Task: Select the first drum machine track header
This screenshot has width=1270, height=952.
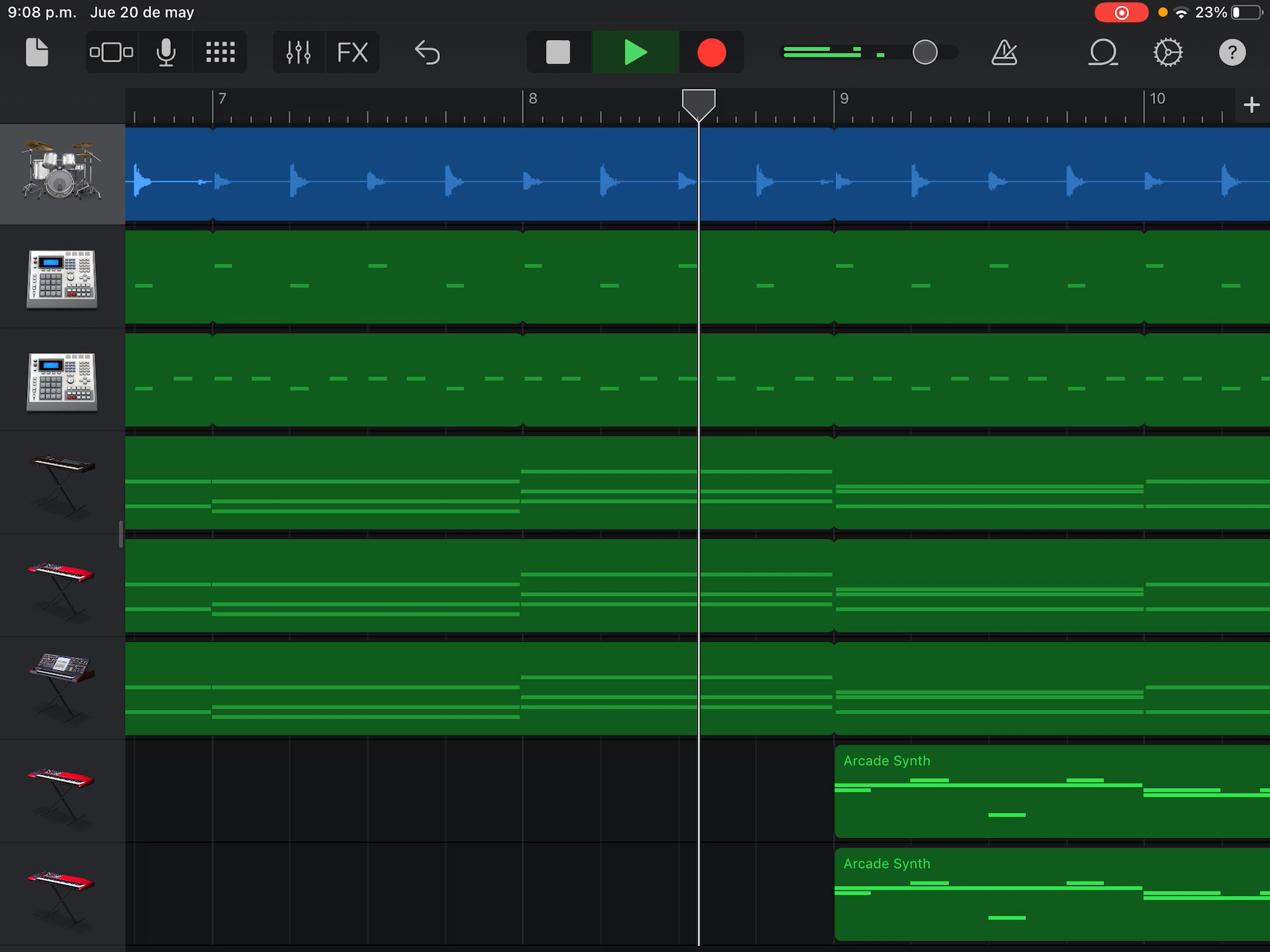Action: 62,277
